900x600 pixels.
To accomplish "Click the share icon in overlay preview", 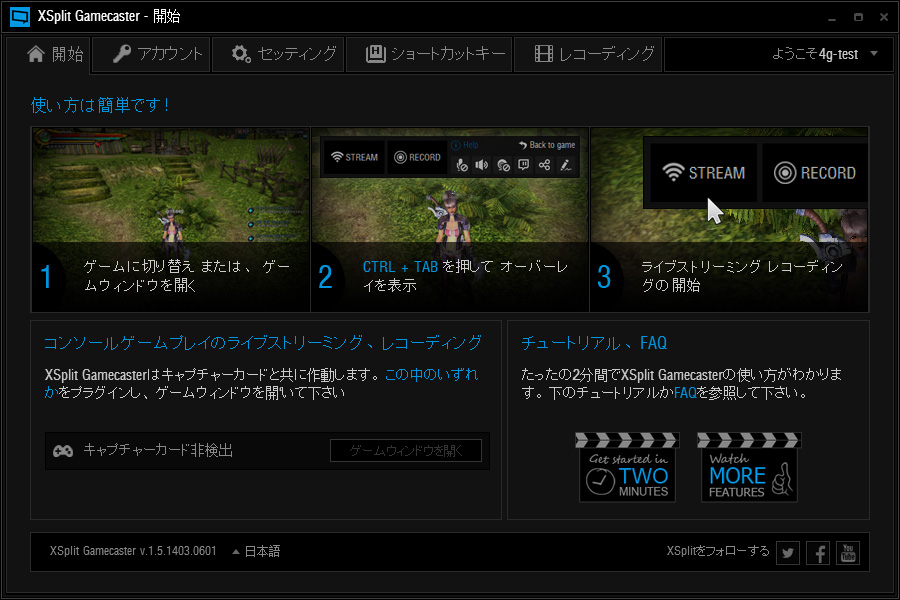I will (544, 165).
